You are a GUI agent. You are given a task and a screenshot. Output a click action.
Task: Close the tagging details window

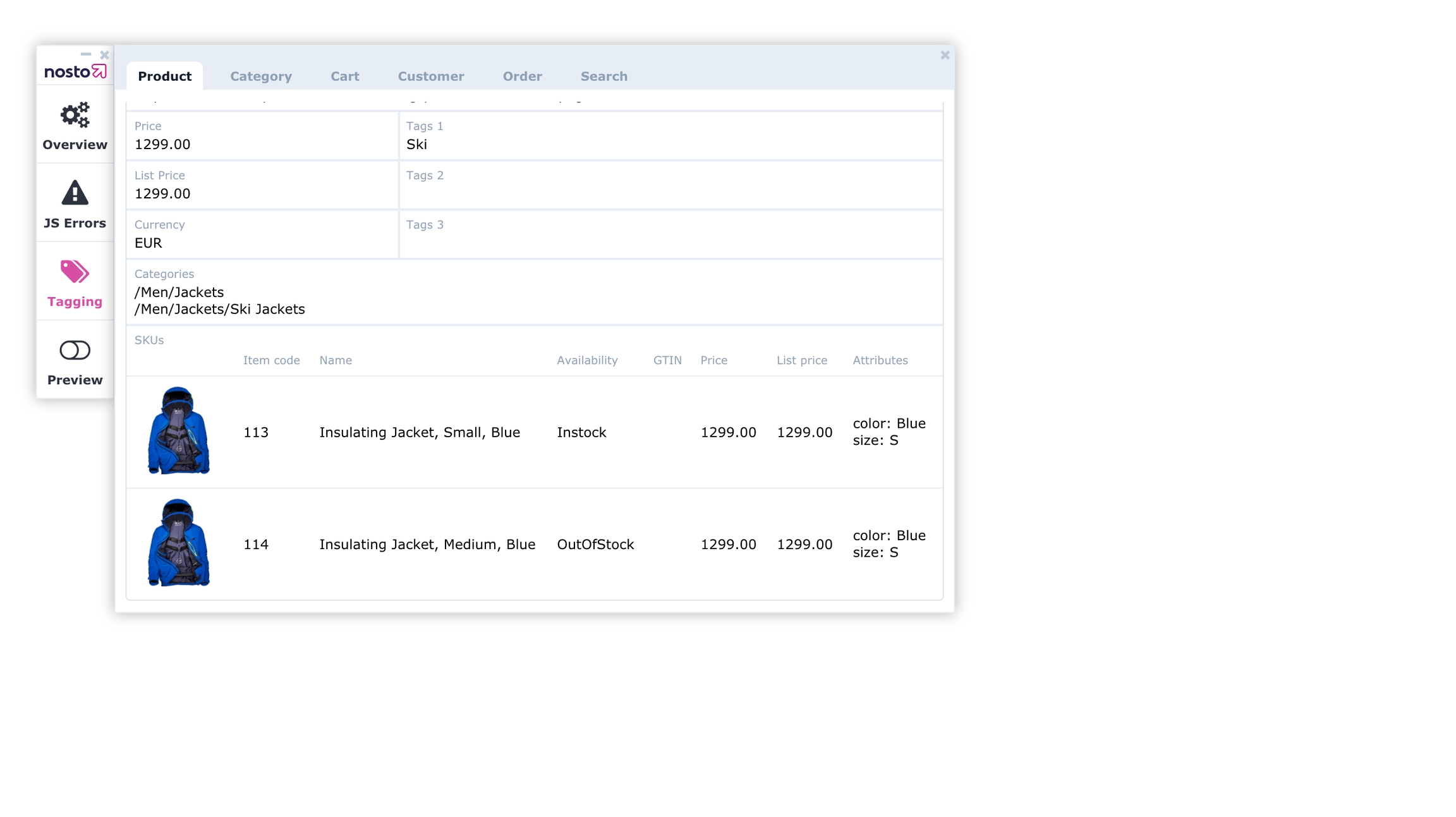click(945, 56)
